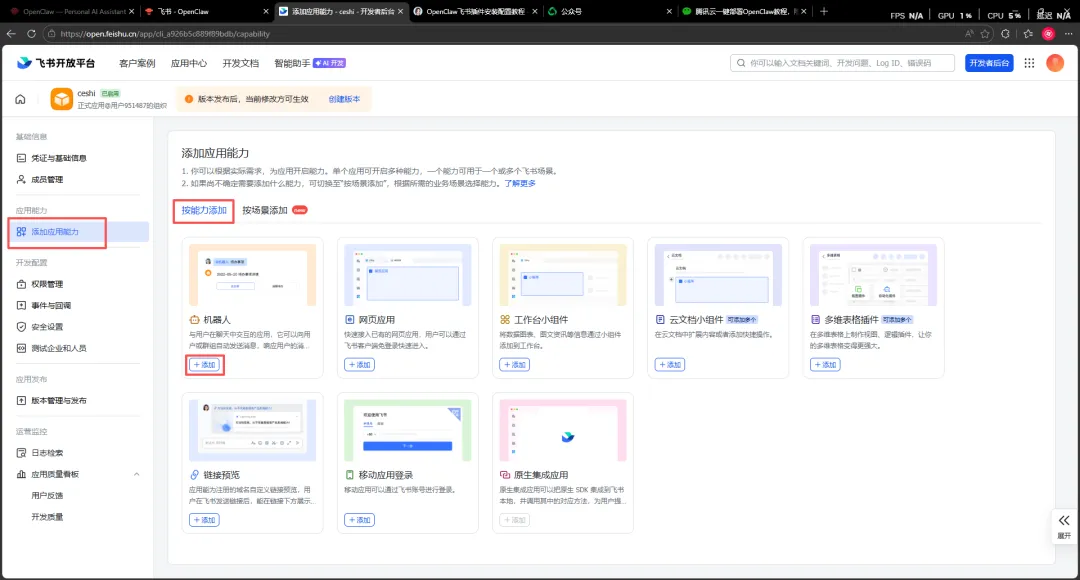Close the 添加应用能力 browser tab
The image size is (1080, 580).
tap(400, 11)
